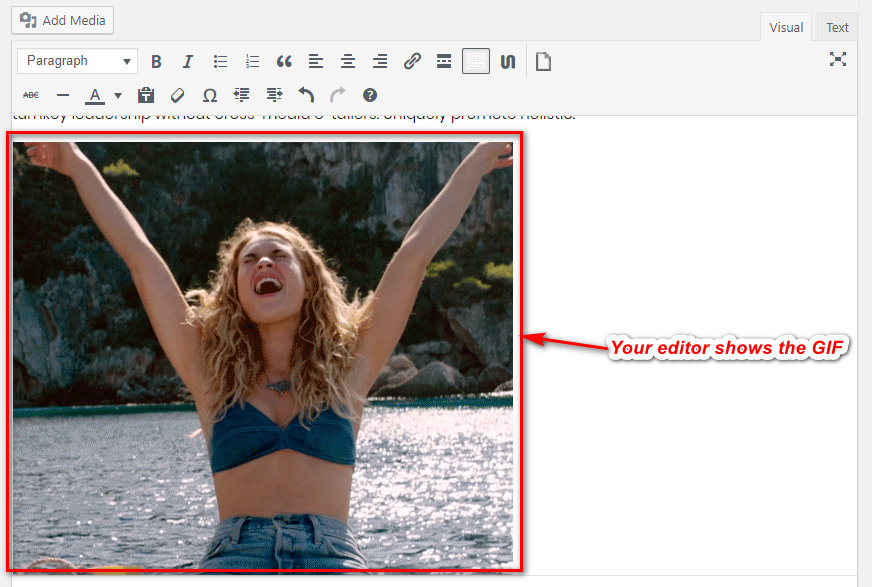Image resolution: width=872 pixels, height=587 pixels.
Task: Switch to the Visual editor tab
Action: (x=786, y=27)
